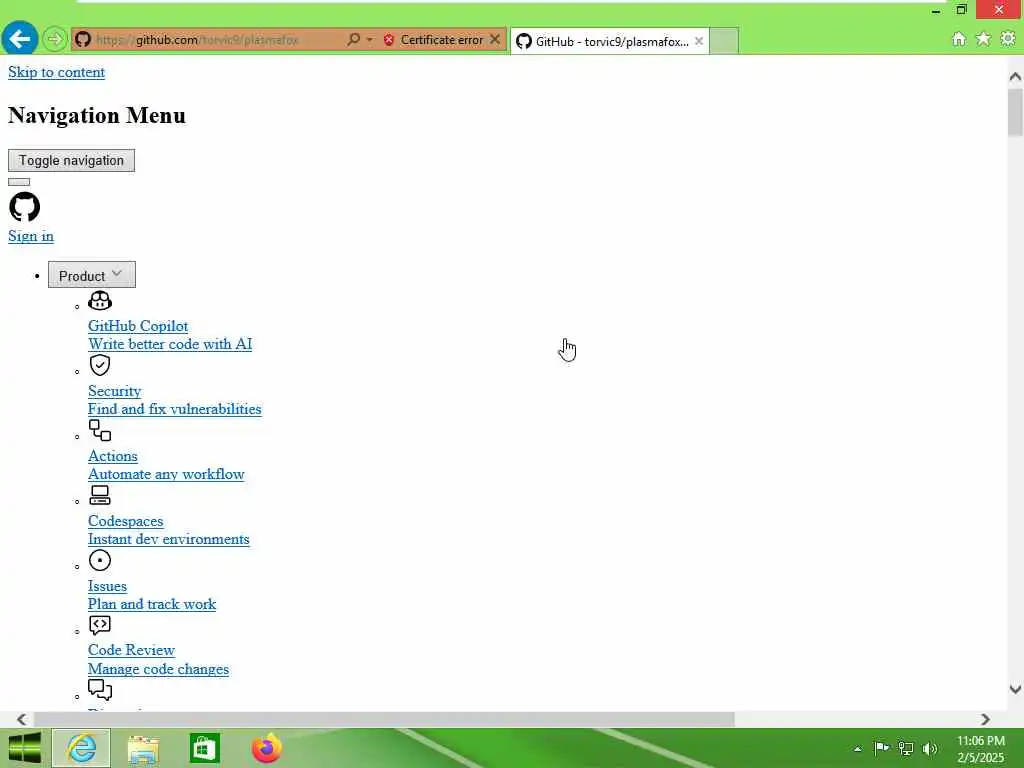The height and width of the screenshot is (768, 1024).
Task: Open File Explorer from the taskbar
Action: (143, 749)
